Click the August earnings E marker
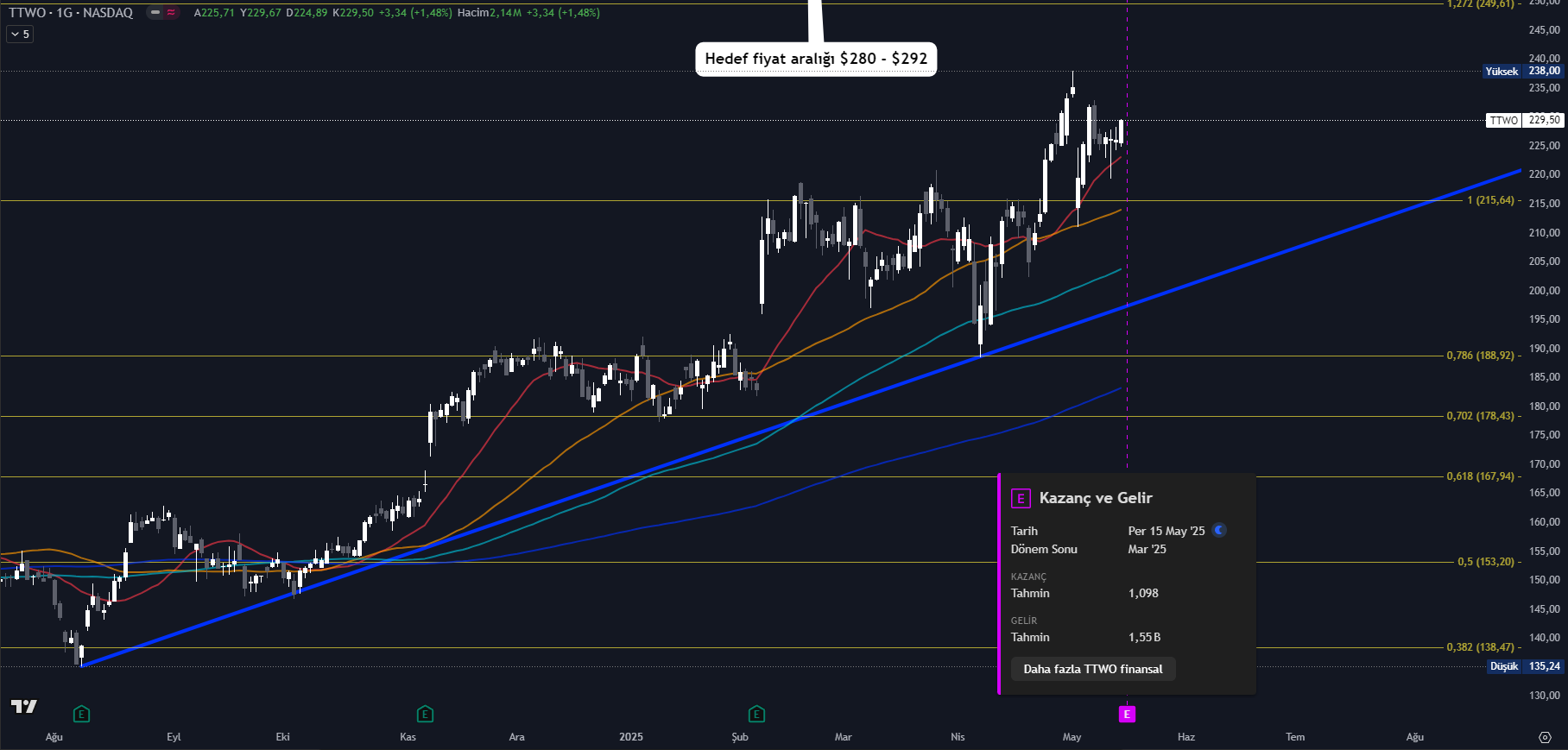 pyautogui.click(x=81, y=714)
